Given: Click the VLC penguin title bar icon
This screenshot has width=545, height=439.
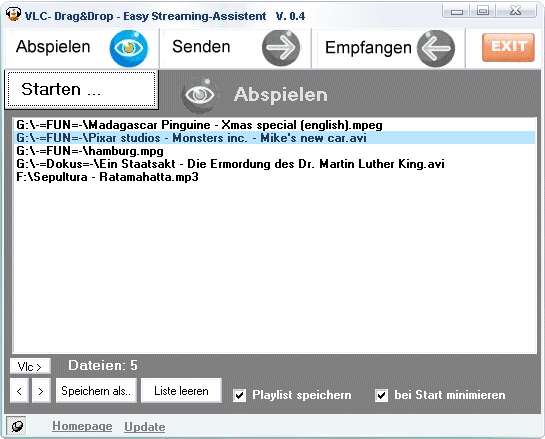Looking at the screenshot, I should pos(13,14).
